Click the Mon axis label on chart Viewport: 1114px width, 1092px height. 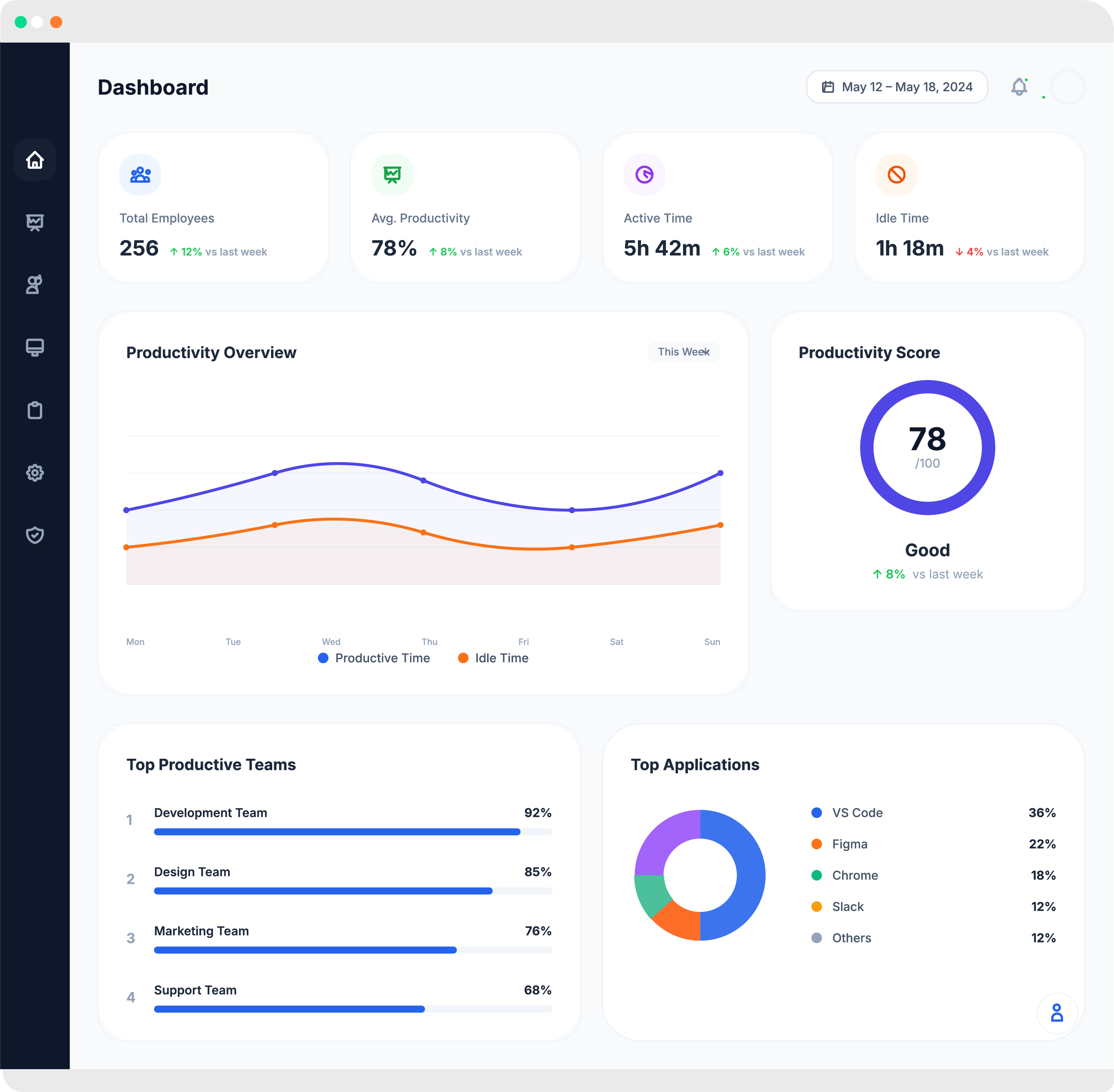click(x=136, y=642)
